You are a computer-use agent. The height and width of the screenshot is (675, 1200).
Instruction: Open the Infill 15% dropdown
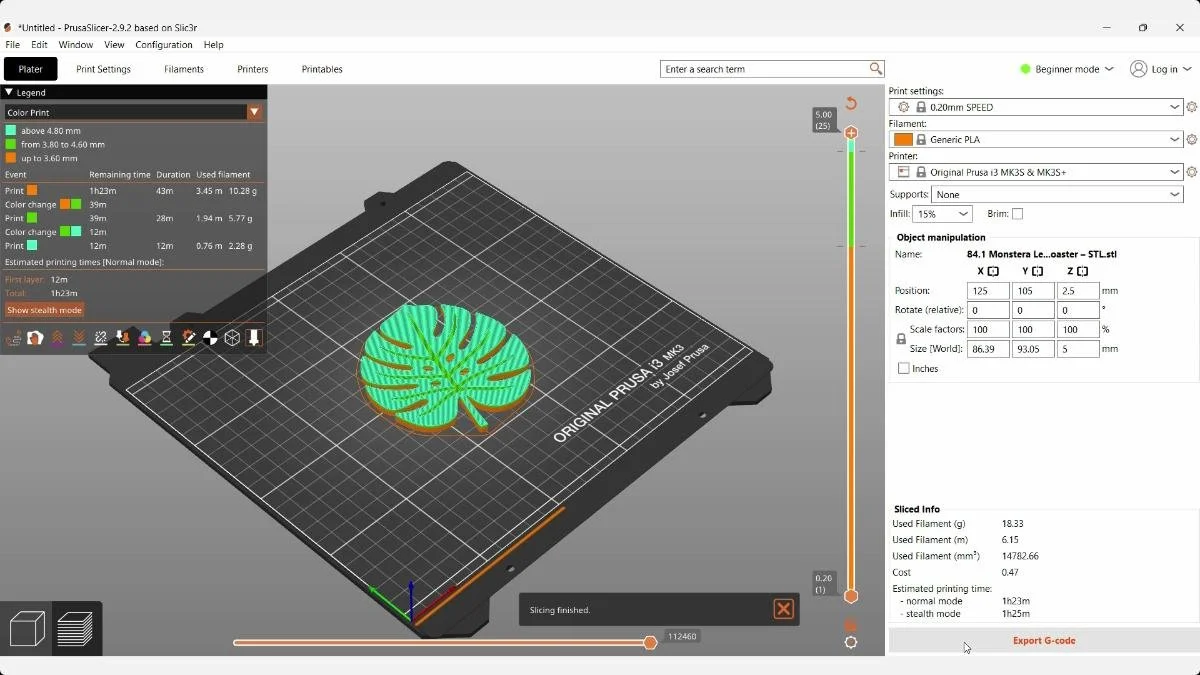tap(943, 214)
